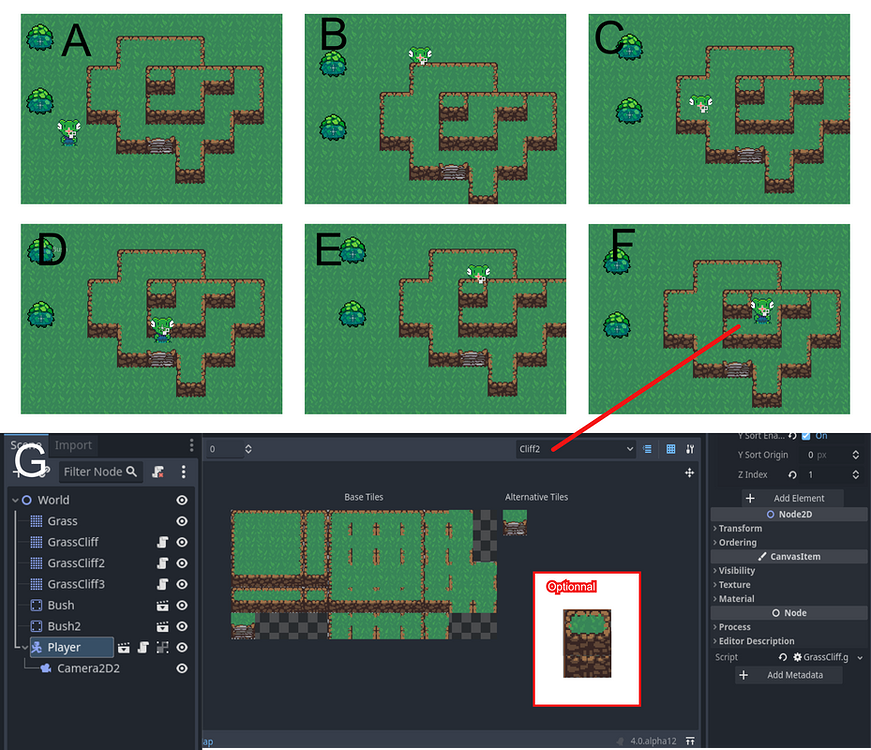This screenshot has width=871, height=750.
Task: Click the center view arrows in tile panel
Action: 689,473
